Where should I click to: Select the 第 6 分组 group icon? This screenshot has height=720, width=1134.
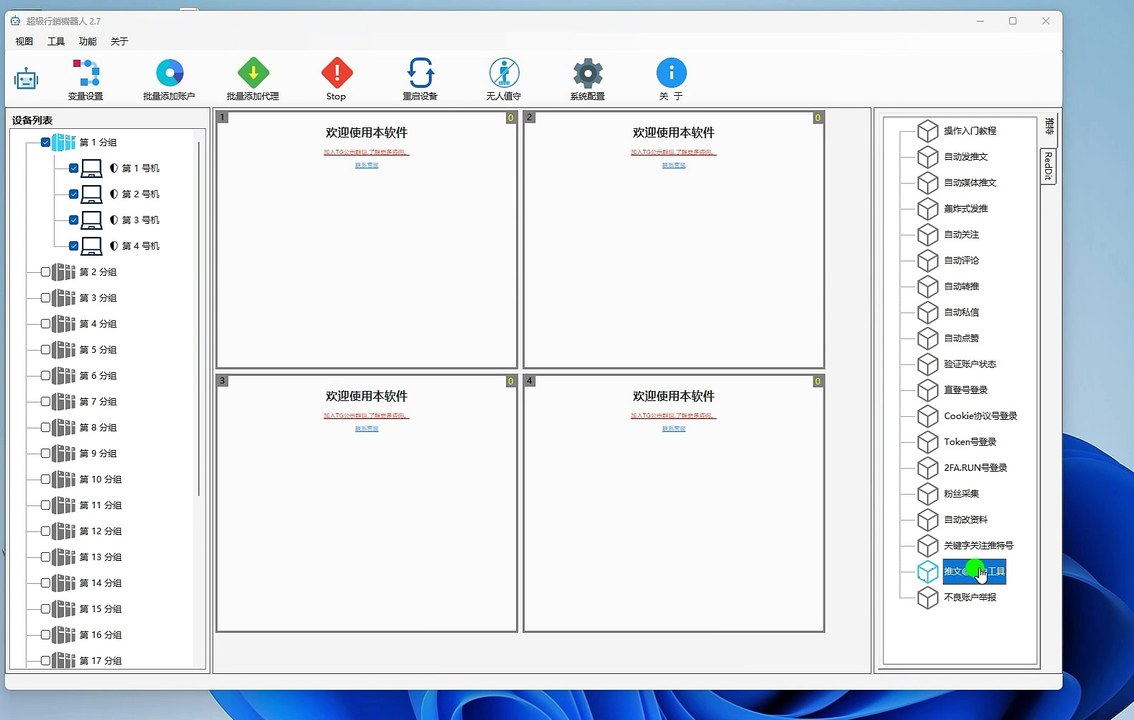(x=64, y=375)
